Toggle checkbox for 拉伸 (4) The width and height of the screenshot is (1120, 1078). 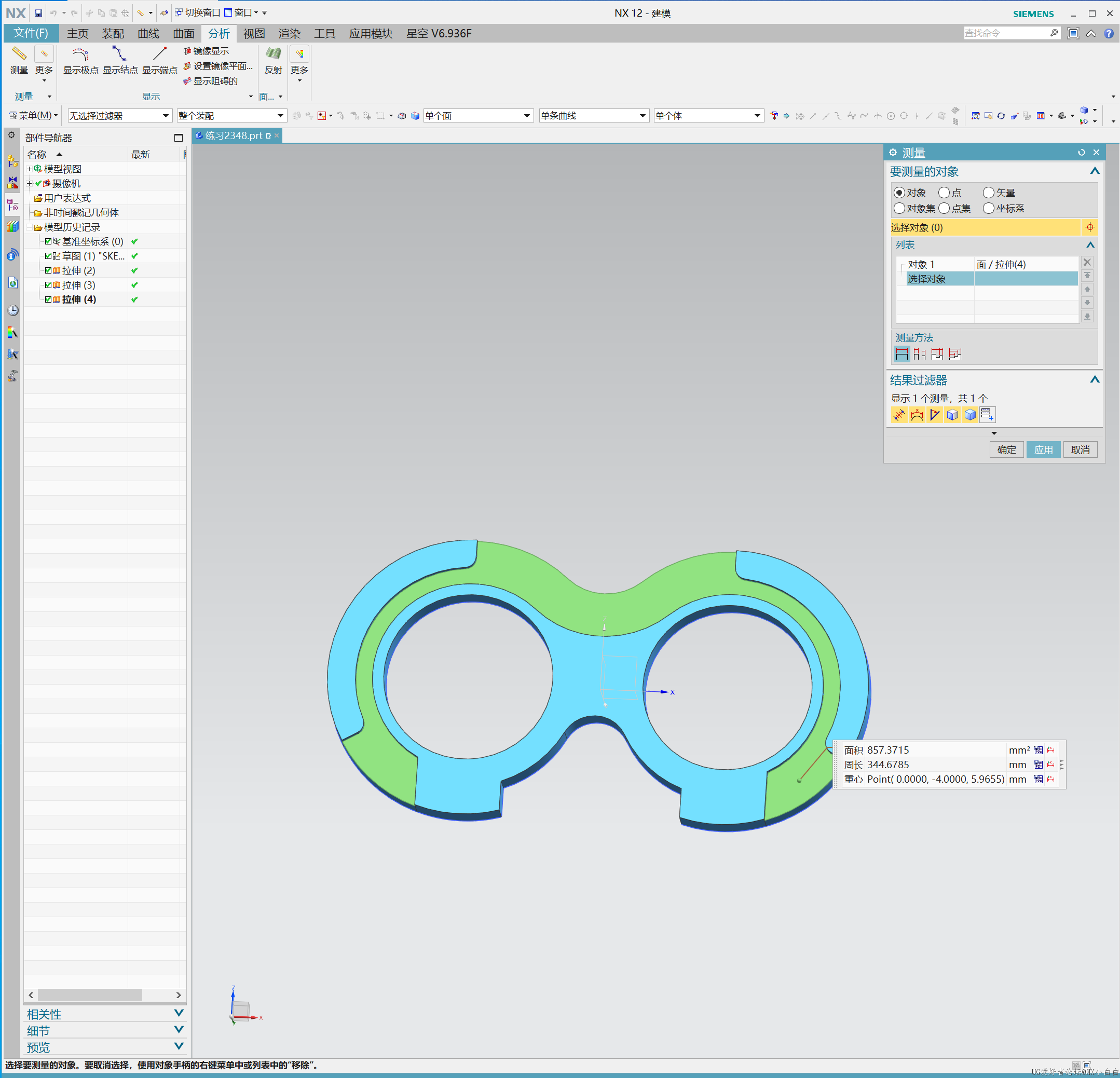pyautogui.click(x=48, y=299)
